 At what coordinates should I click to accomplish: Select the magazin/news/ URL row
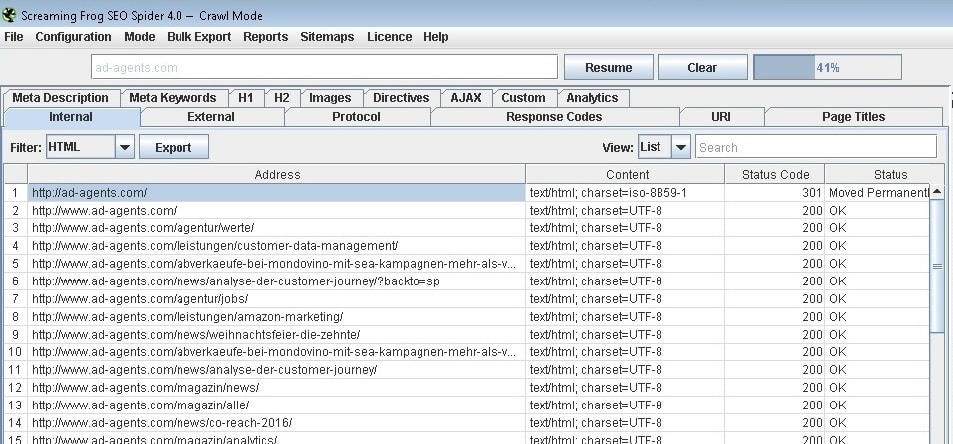277,388
